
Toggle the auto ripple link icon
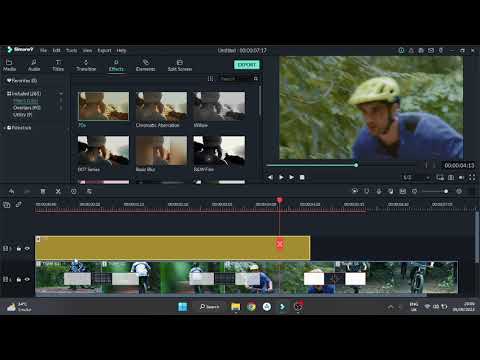(x=19, y=204)
